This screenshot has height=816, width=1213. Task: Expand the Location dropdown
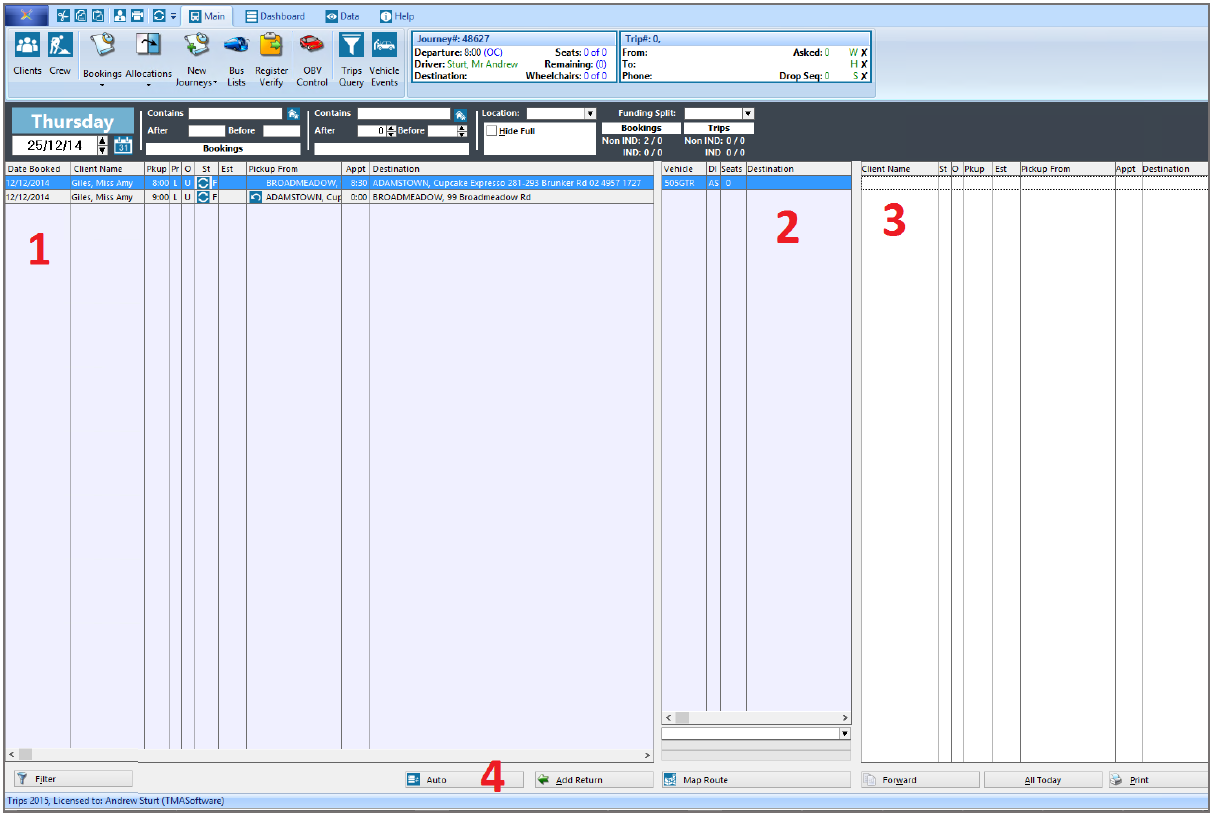pyautogui.click(x=590, y=114)
